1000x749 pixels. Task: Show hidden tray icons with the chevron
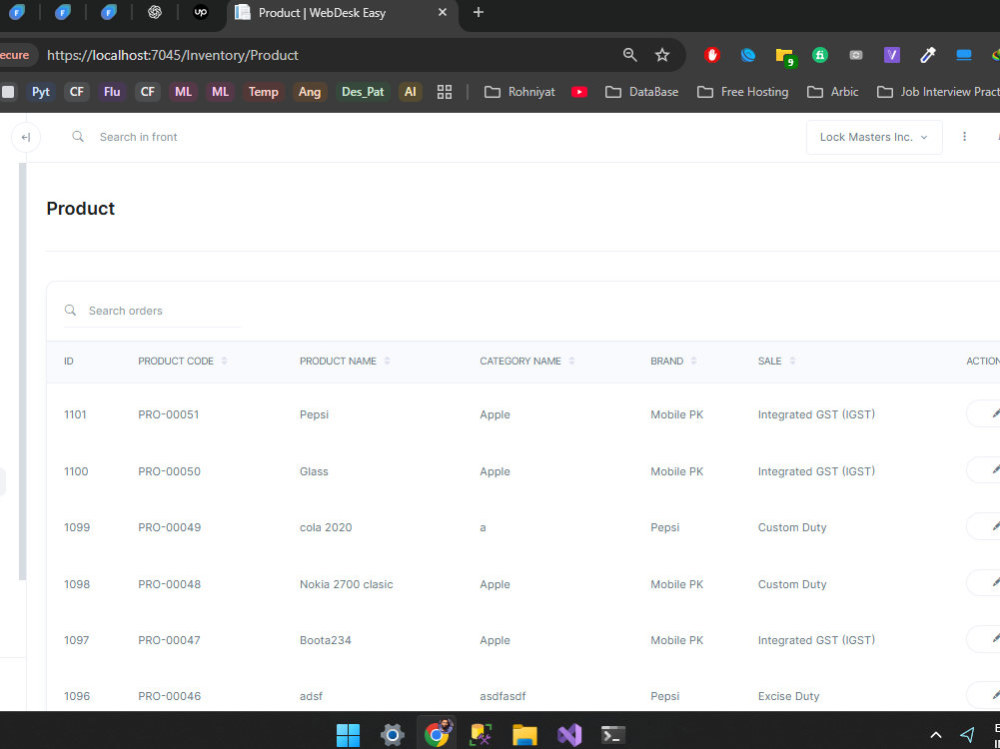[x=936, y=735]
